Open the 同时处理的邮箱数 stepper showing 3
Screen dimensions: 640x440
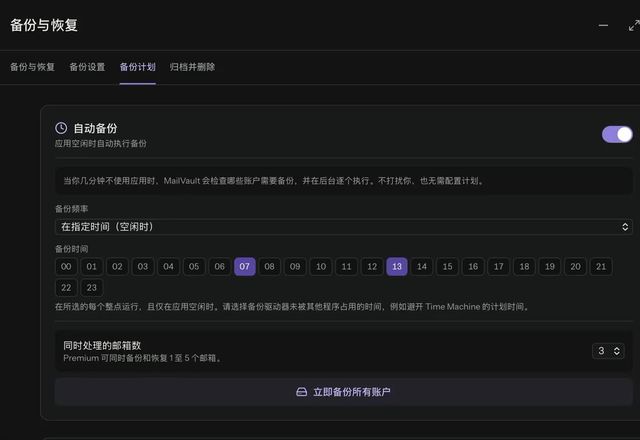click(x=608, y=351)
